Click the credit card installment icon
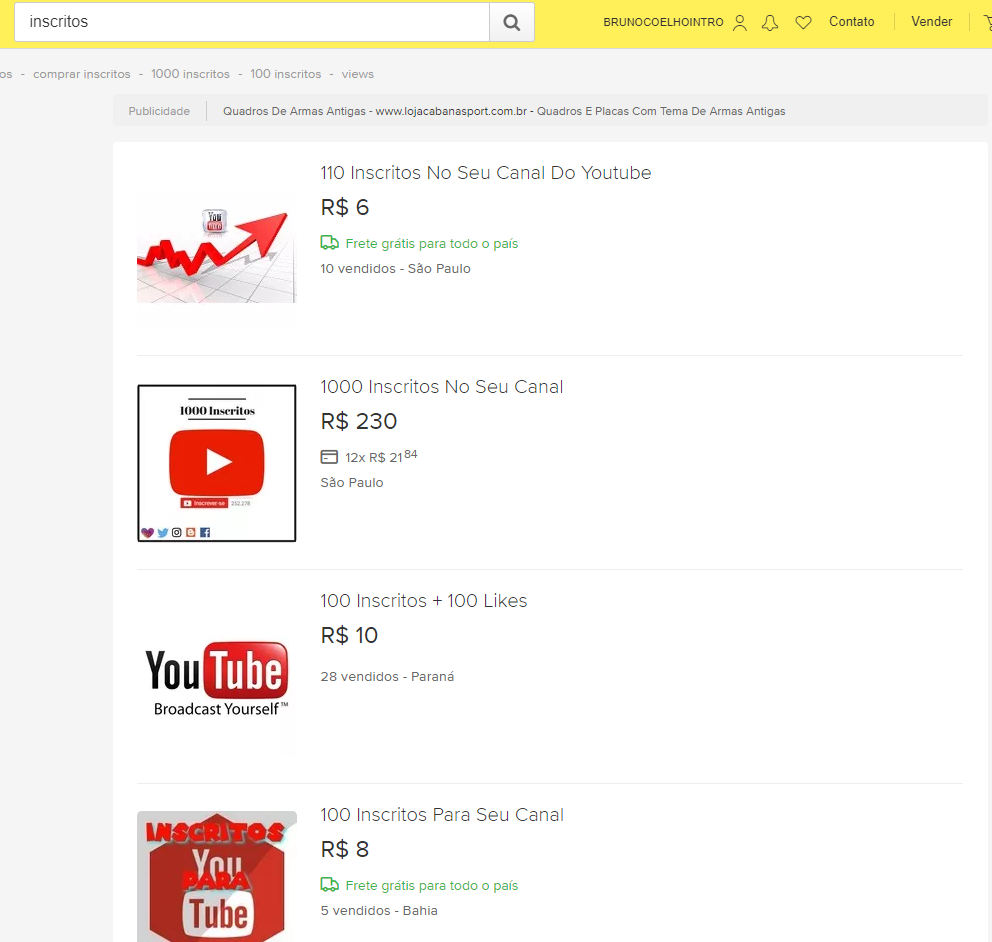The width and height of the screenshot is (992, 942). click(329, 457)
